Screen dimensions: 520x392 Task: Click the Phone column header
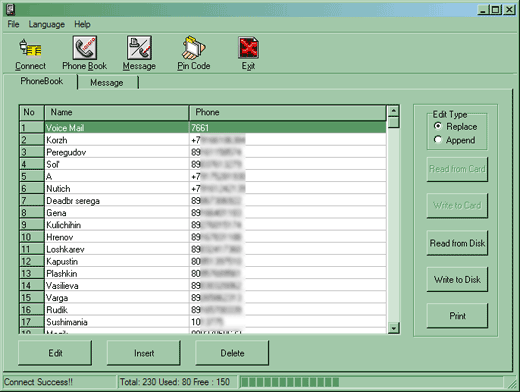pos(288,112)
